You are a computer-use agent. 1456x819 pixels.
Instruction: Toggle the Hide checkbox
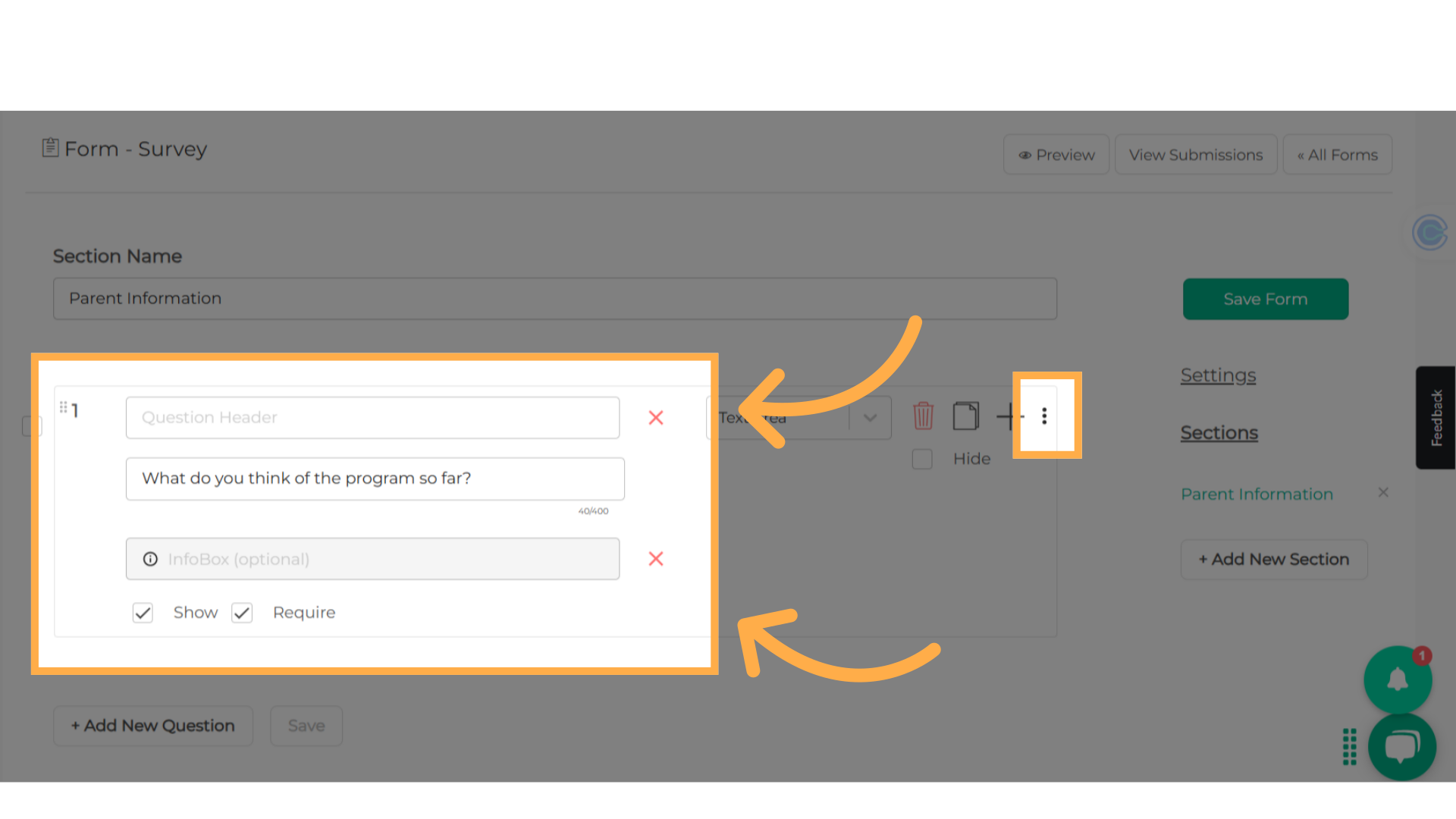click(922, 459)
